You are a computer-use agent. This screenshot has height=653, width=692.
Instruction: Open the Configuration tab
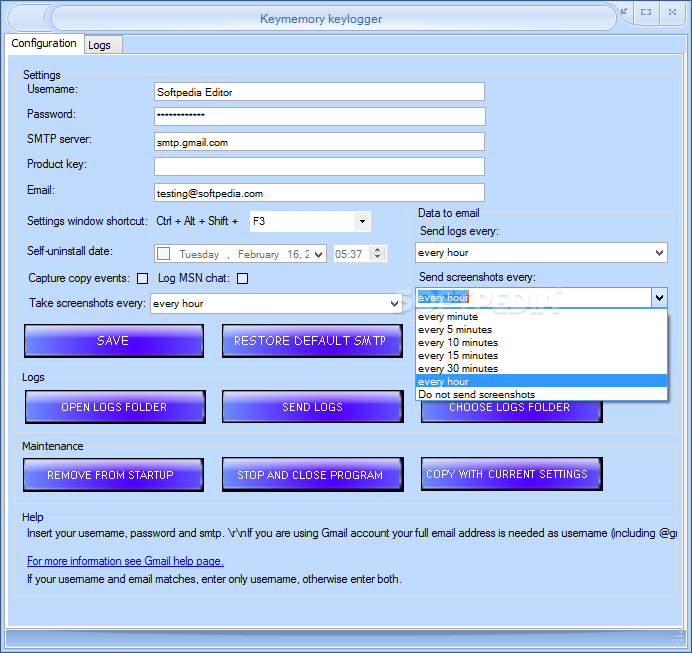(x=44, y=44)
